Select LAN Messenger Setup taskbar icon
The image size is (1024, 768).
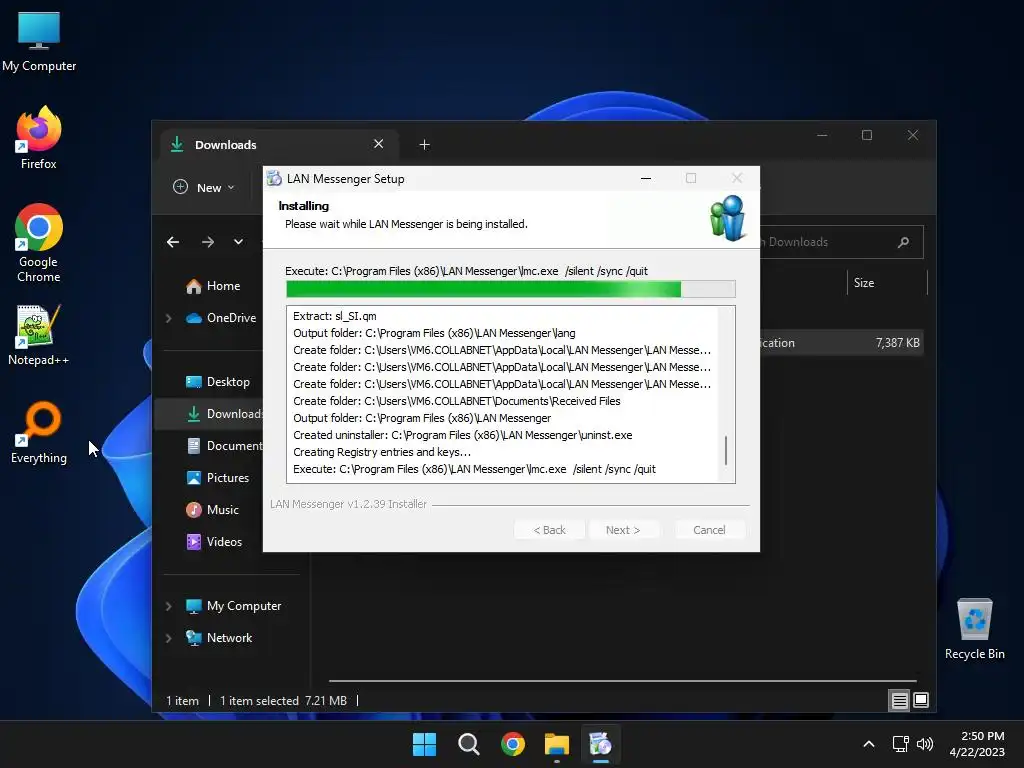pos(600,744)
